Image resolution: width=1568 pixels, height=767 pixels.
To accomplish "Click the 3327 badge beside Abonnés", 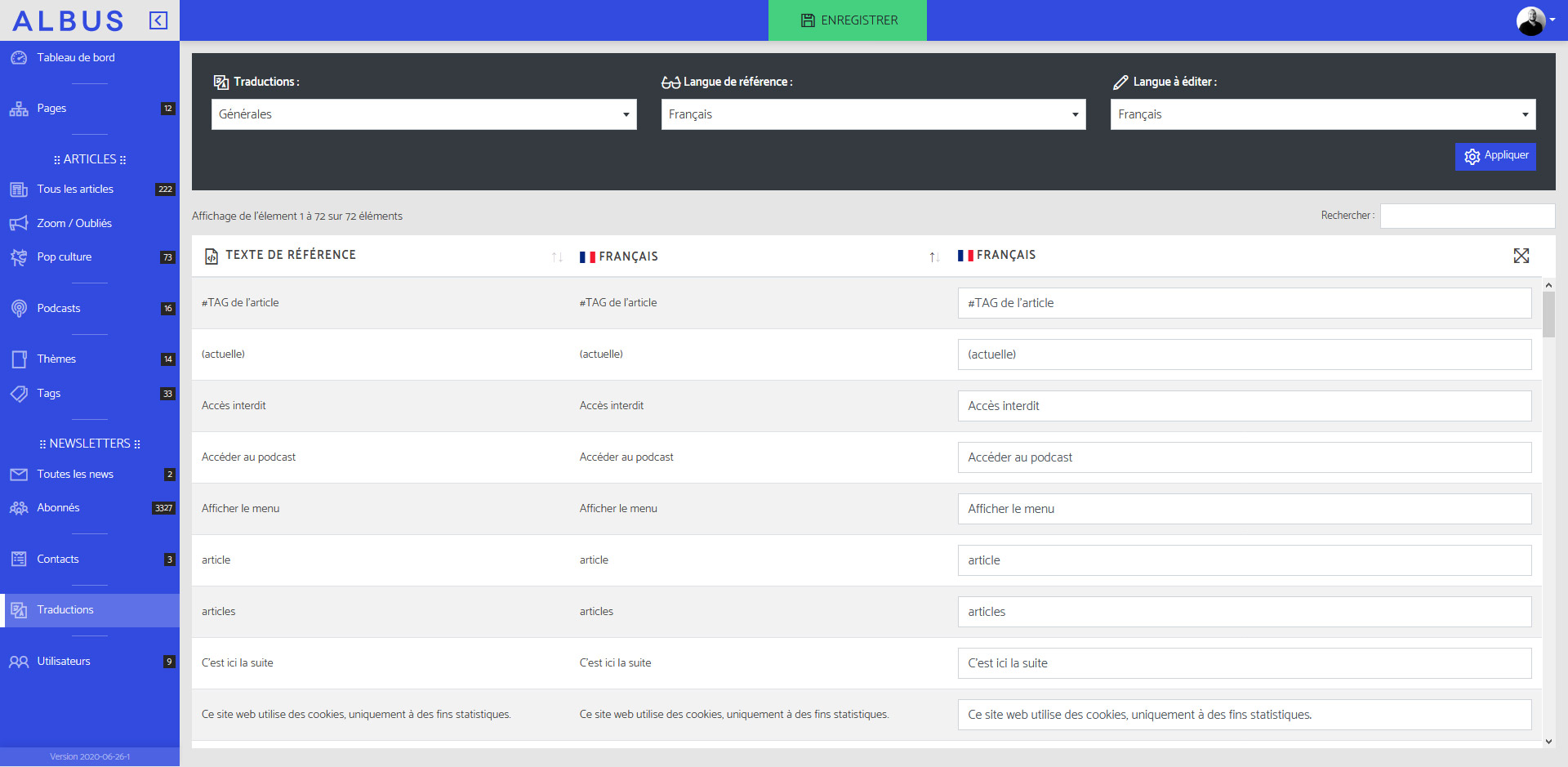I will (163, 508).
